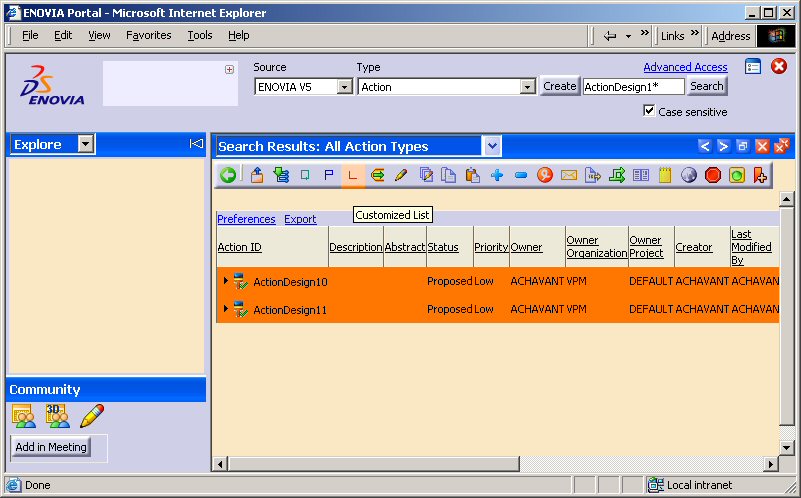This screenshot has width=801, height=498.
Task: Click the Customized List L icon
Action: tap(352, 176)
